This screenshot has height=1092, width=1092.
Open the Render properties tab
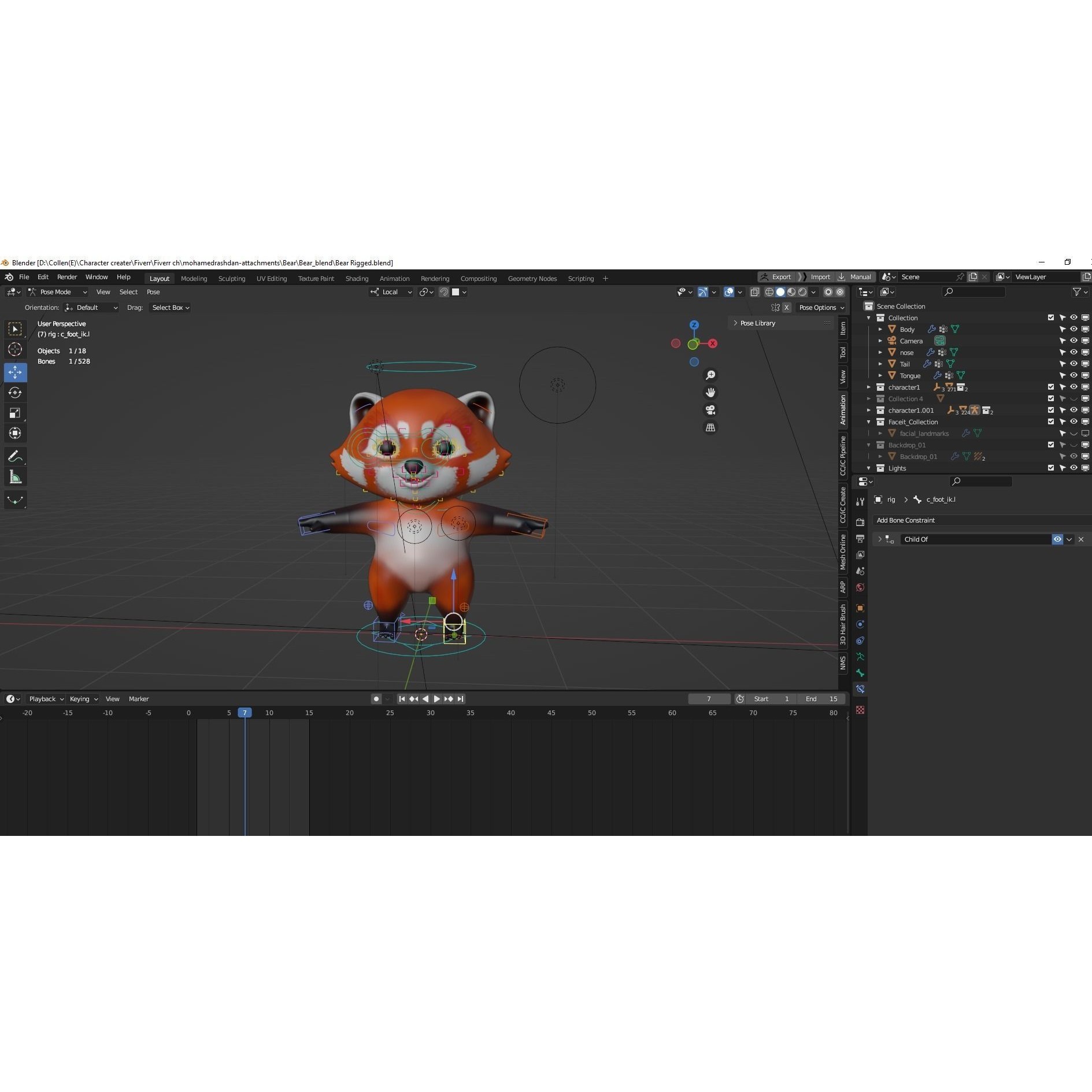point(861,523)
